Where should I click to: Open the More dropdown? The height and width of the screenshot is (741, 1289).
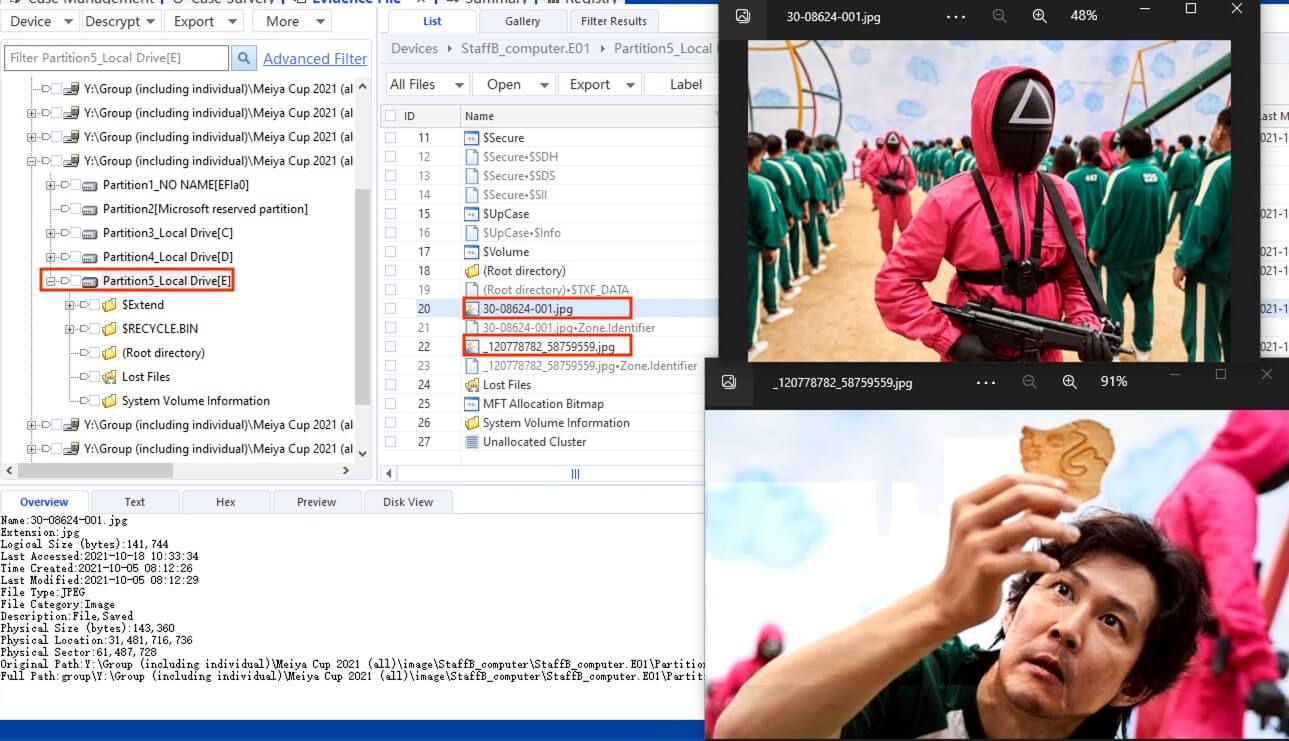[292, 21]
